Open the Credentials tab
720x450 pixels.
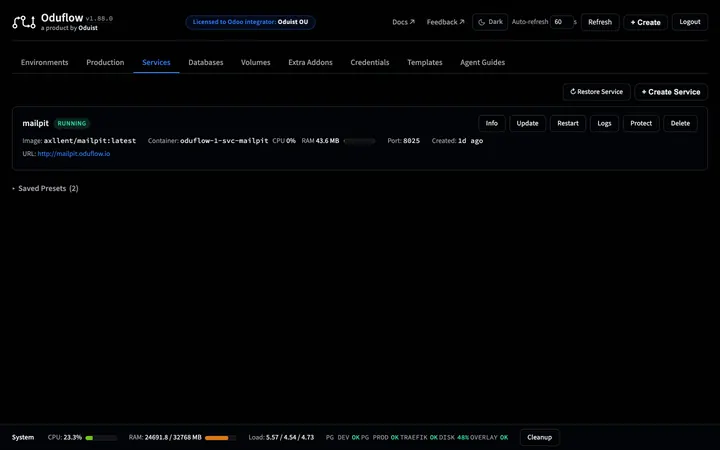point(370,62)
